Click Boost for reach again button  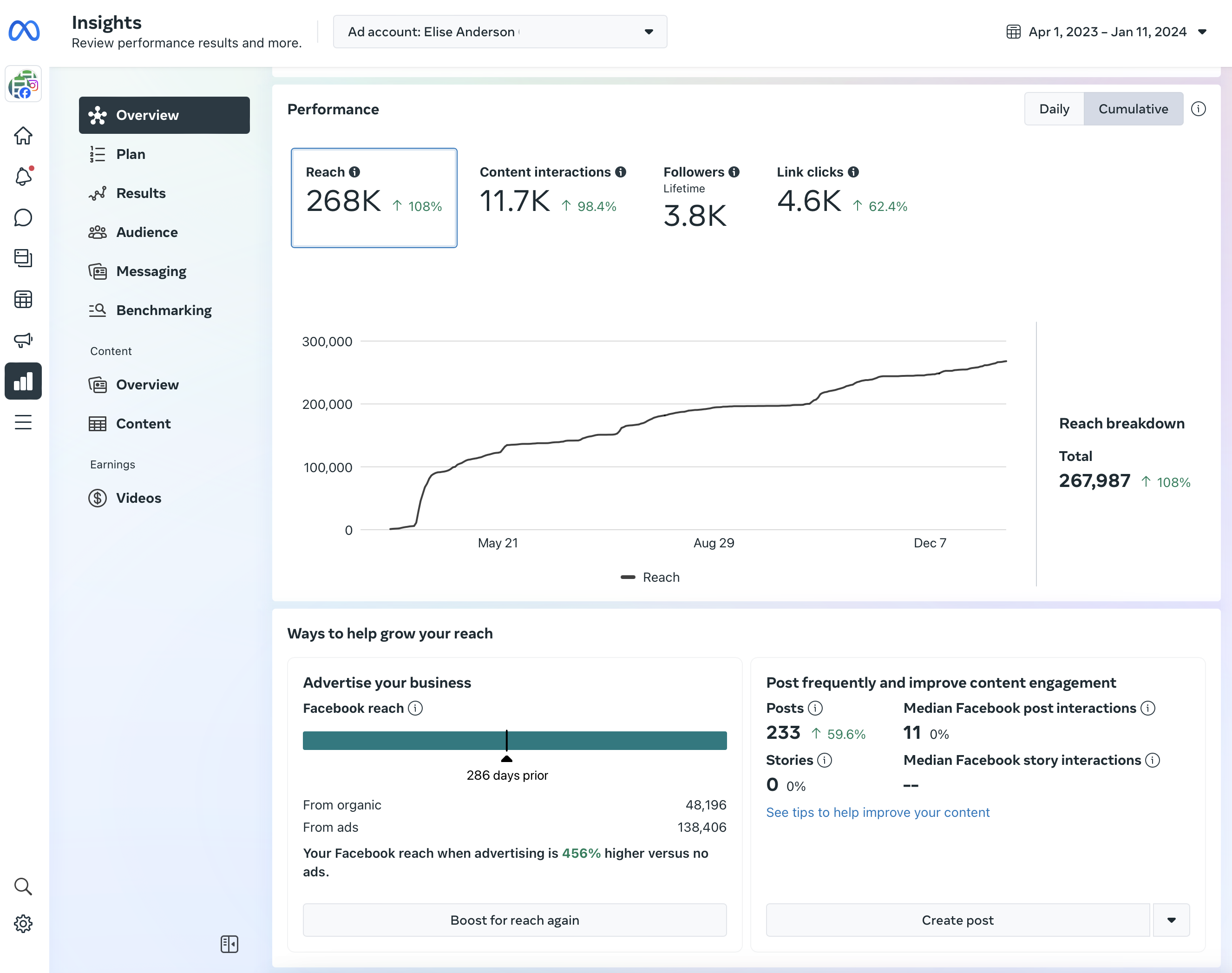pos(514,920)
